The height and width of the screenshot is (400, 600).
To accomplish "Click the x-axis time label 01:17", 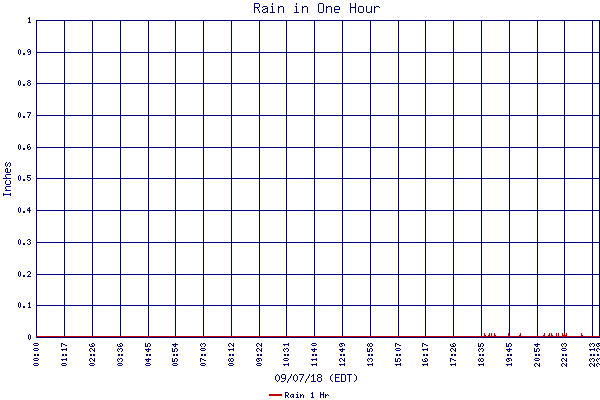I will tap(64, 354).
